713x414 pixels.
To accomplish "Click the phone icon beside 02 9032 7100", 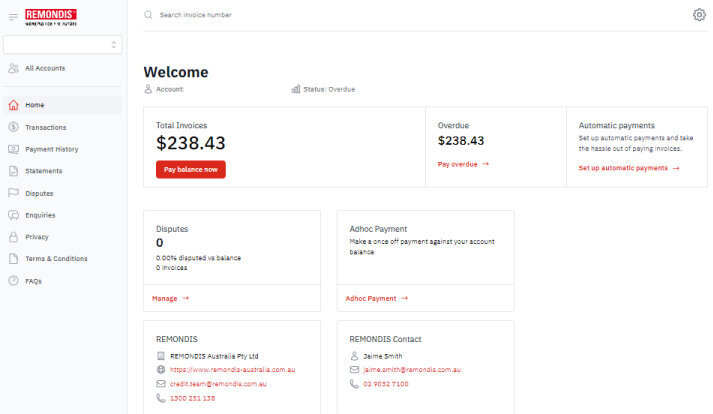I will pyautogui.click(x=354, y=384).
